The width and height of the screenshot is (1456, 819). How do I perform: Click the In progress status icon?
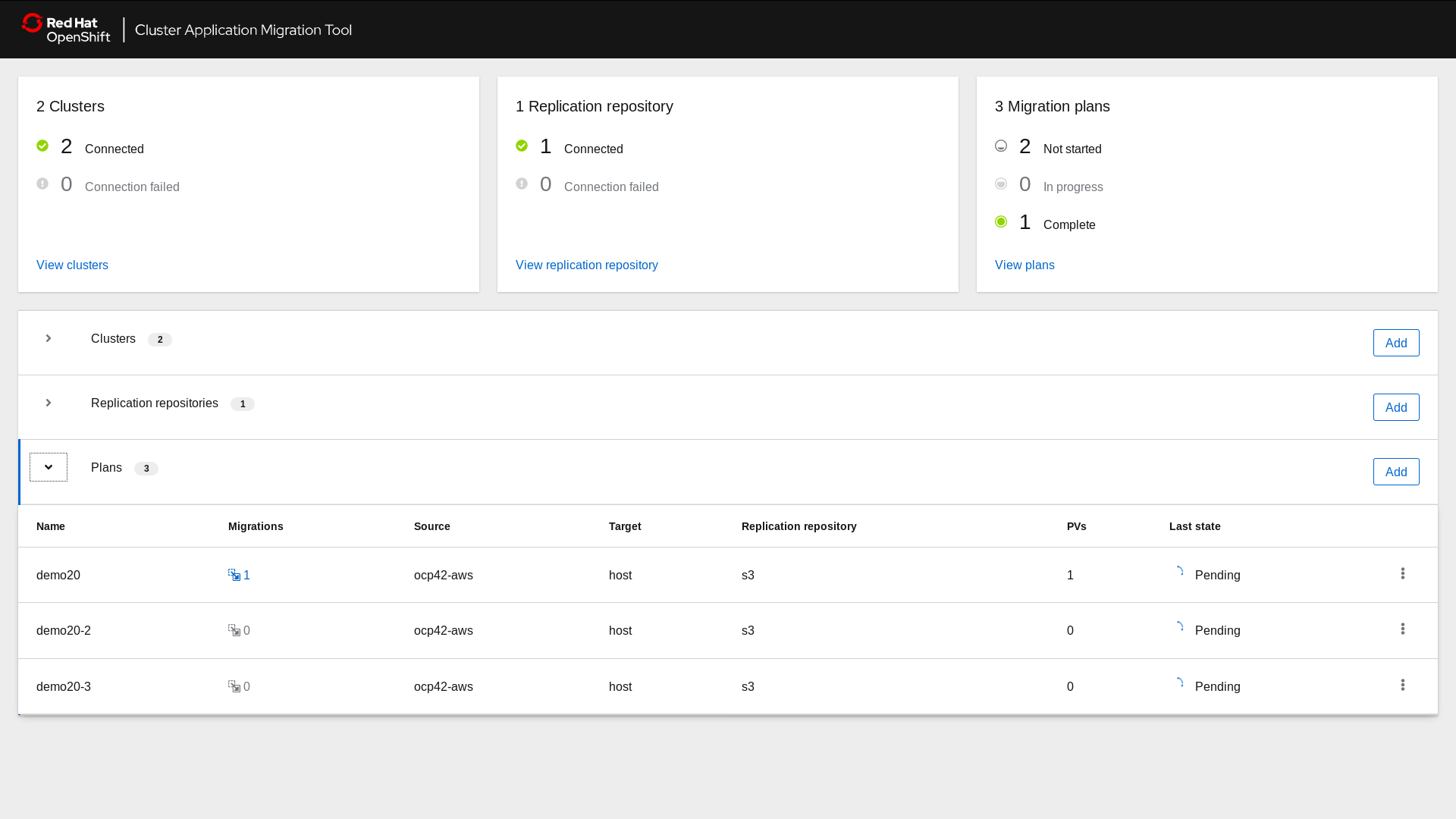click(1001, 184)
